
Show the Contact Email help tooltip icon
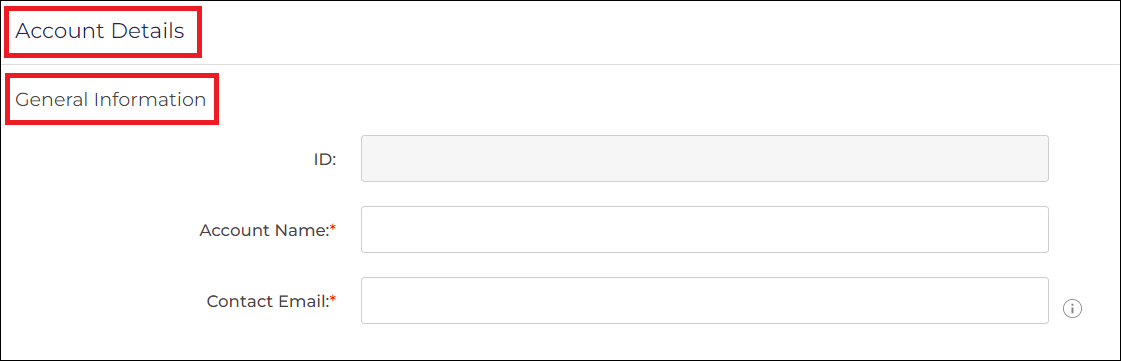pos(1072,309)
